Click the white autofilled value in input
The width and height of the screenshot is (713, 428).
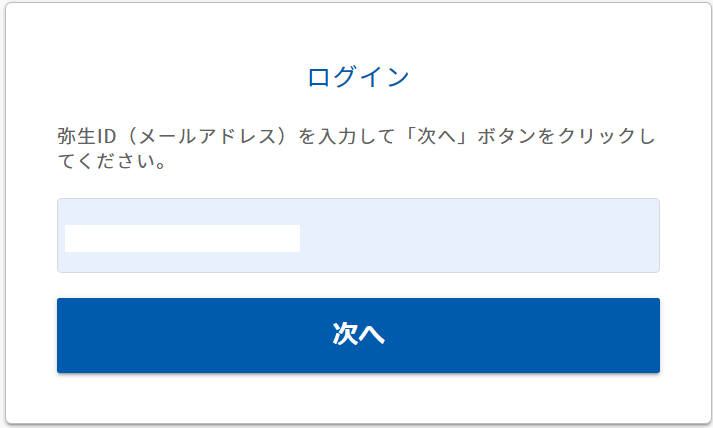point(182,238)
